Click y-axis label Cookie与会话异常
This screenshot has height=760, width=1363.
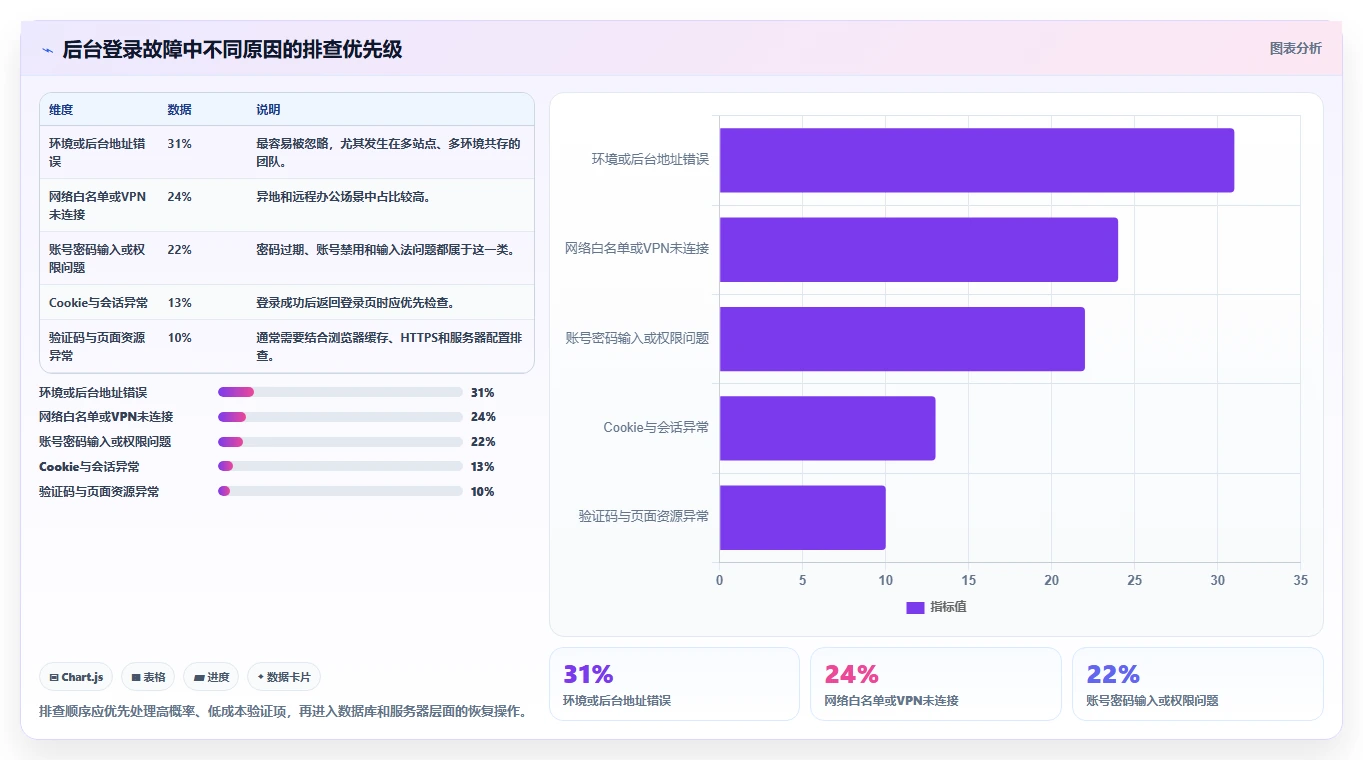point(656,427)
